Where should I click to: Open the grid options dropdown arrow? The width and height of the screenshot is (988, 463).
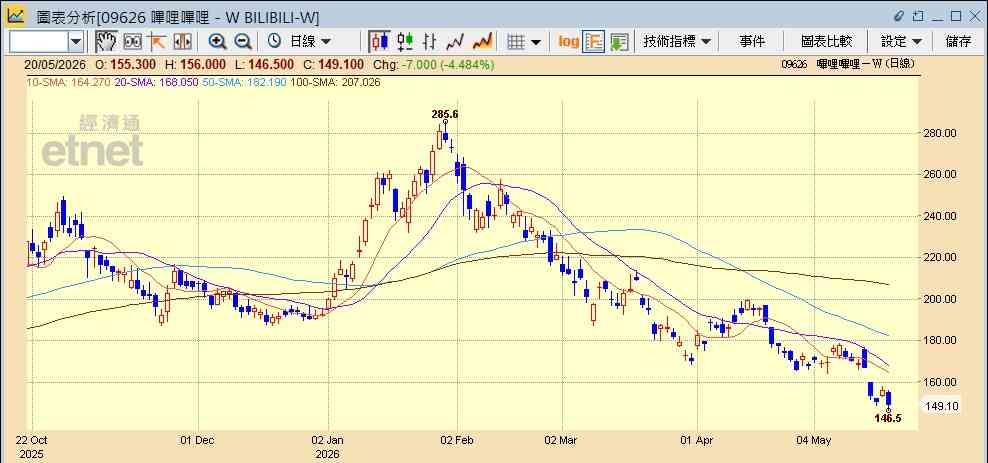[536, 42]
